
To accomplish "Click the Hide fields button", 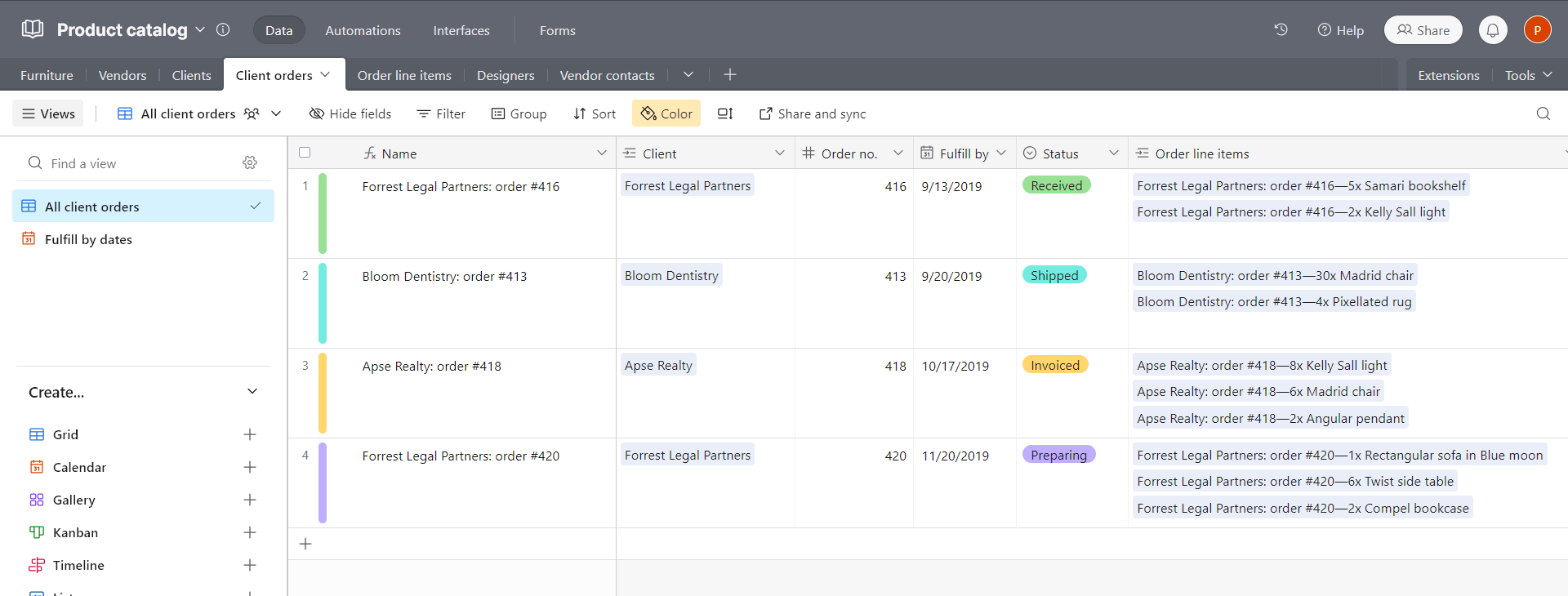I will click(x=350, y=113).
